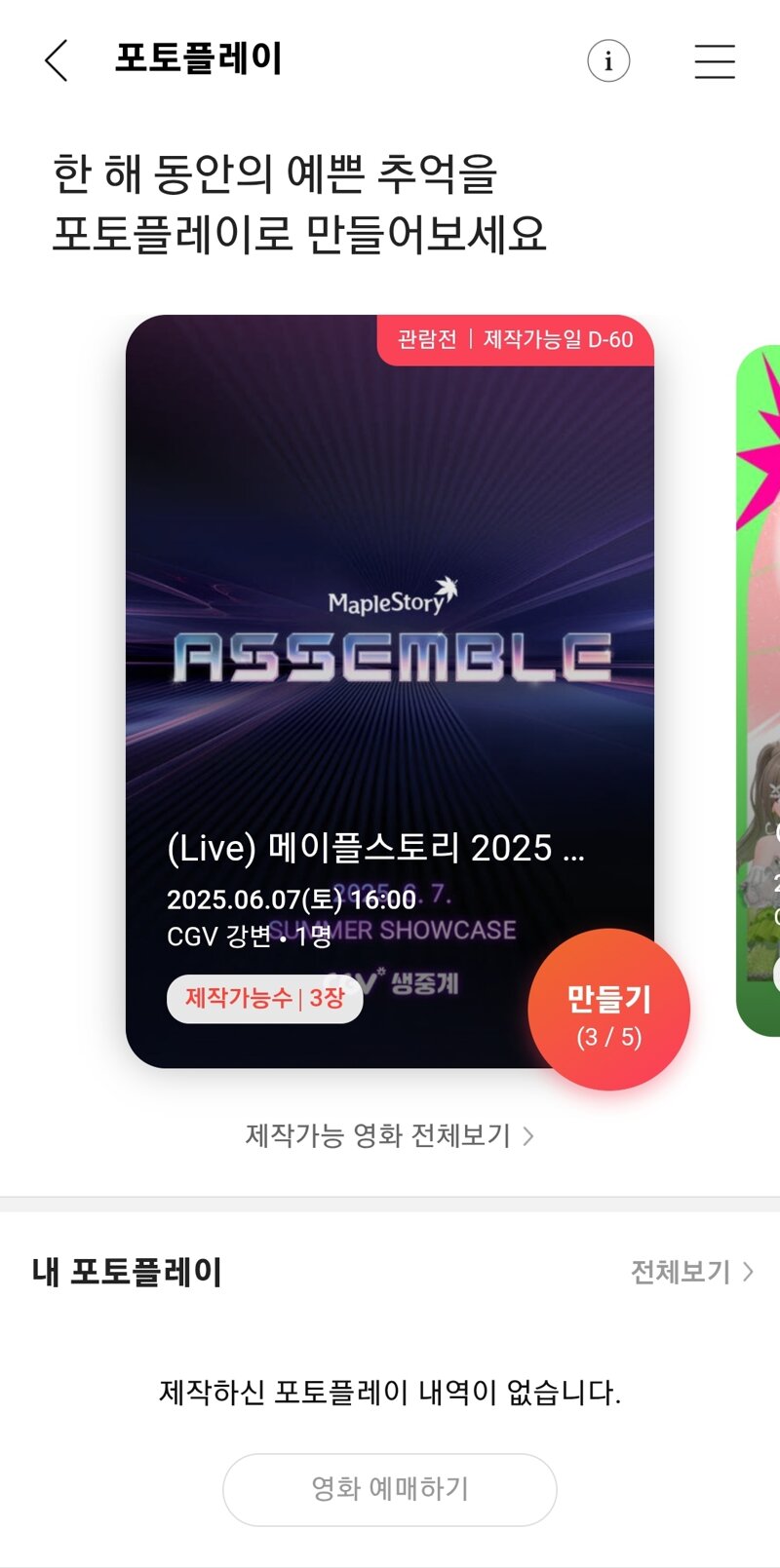Tap the 관람전 제작가능일 D-60 label
Screen dimensions: 780x1568
coord(515,340)
